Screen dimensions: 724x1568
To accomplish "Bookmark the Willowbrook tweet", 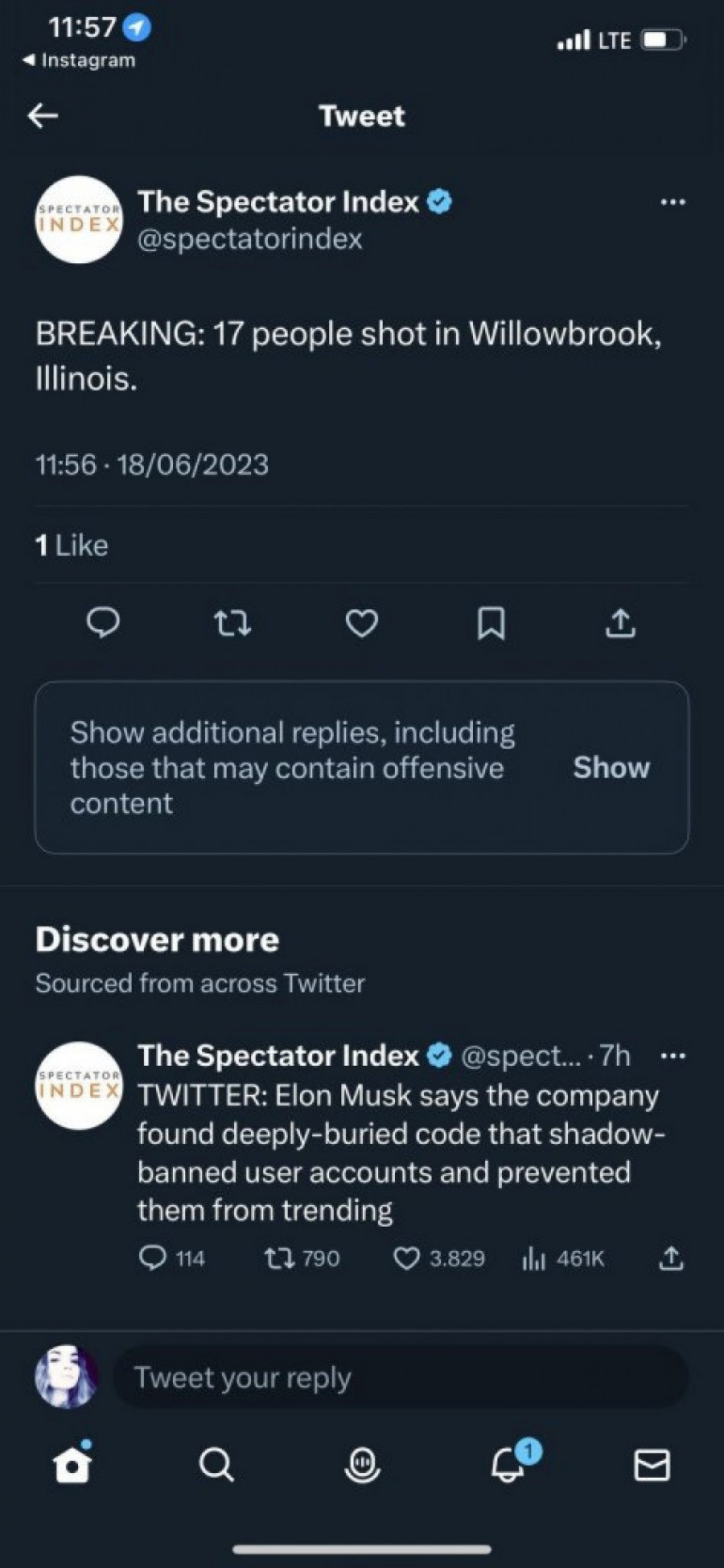I will pos(491,623).
